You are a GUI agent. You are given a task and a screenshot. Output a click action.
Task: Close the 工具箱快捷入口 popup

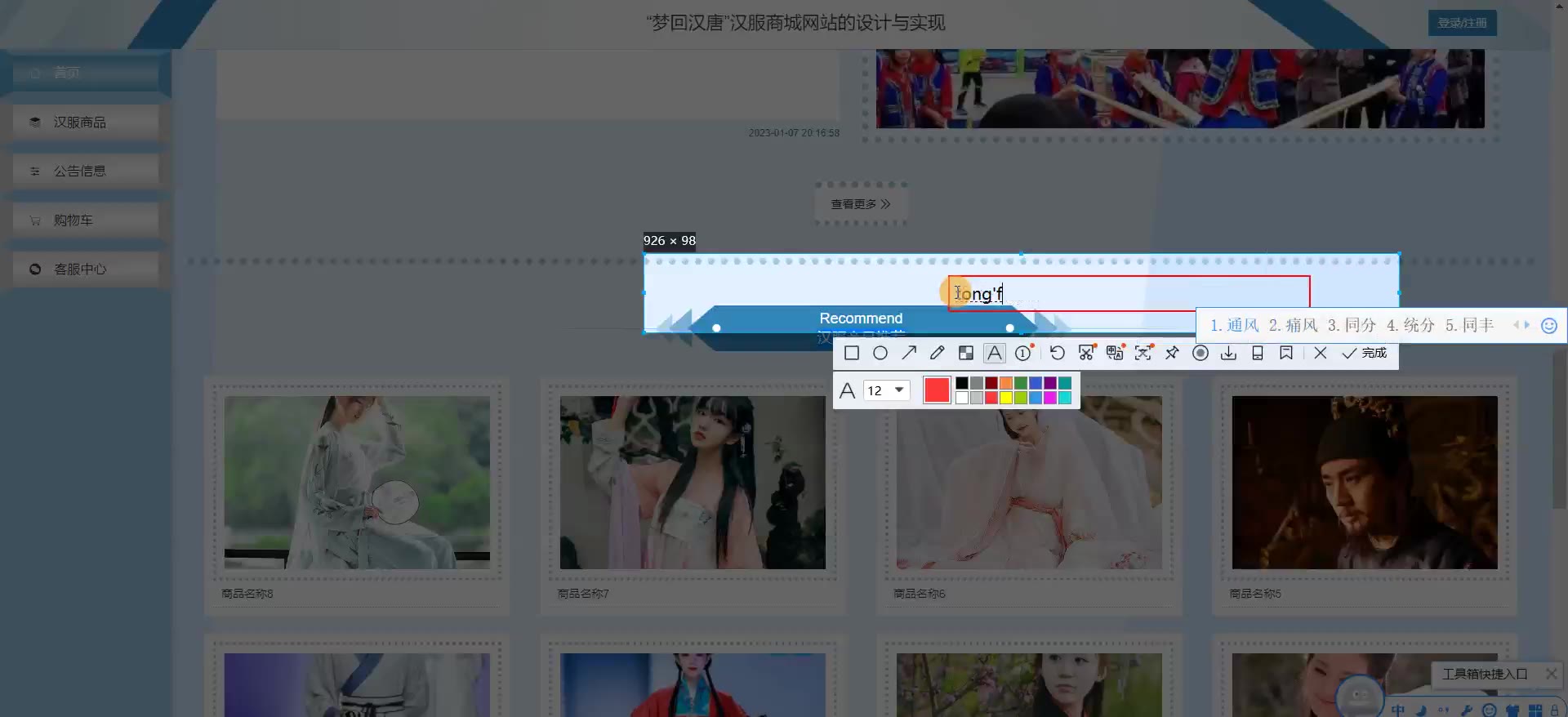[1551, 674]
